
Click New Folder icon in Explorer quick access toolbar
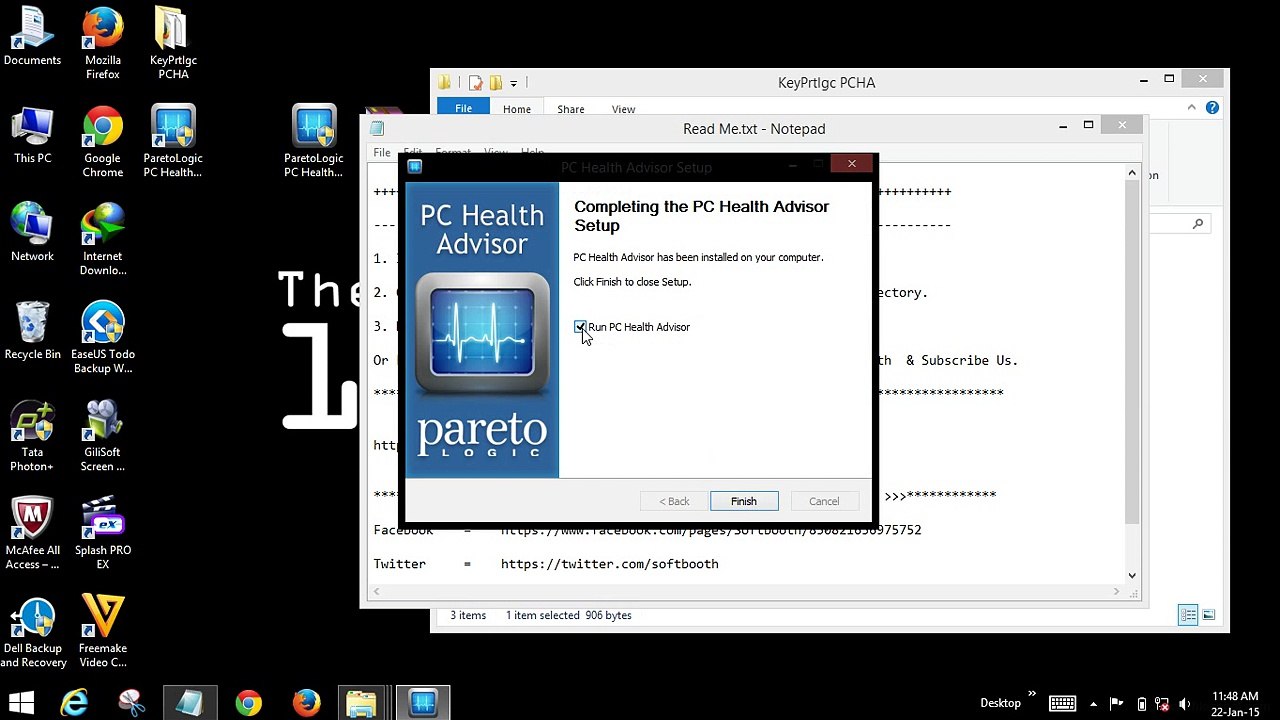point(495,83)
